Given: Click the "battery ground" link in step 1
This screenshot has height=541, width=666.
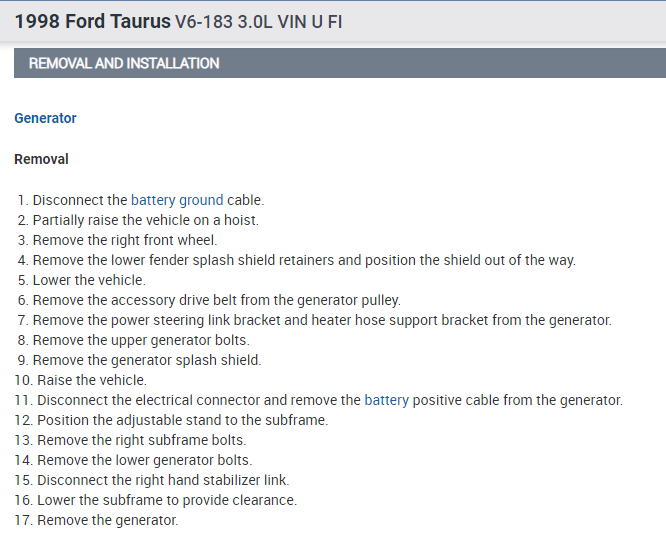Looking at the screenshot, I should pos(177,200).
